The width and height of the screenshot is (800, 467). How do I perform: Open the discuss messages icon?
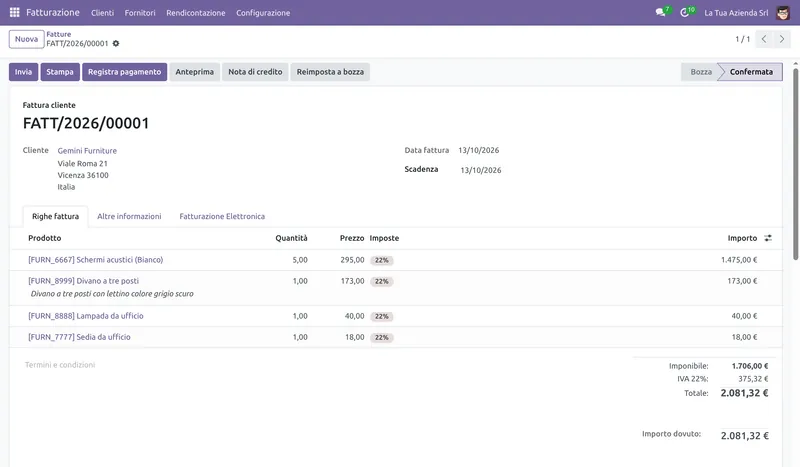click(x=660, y=12)
